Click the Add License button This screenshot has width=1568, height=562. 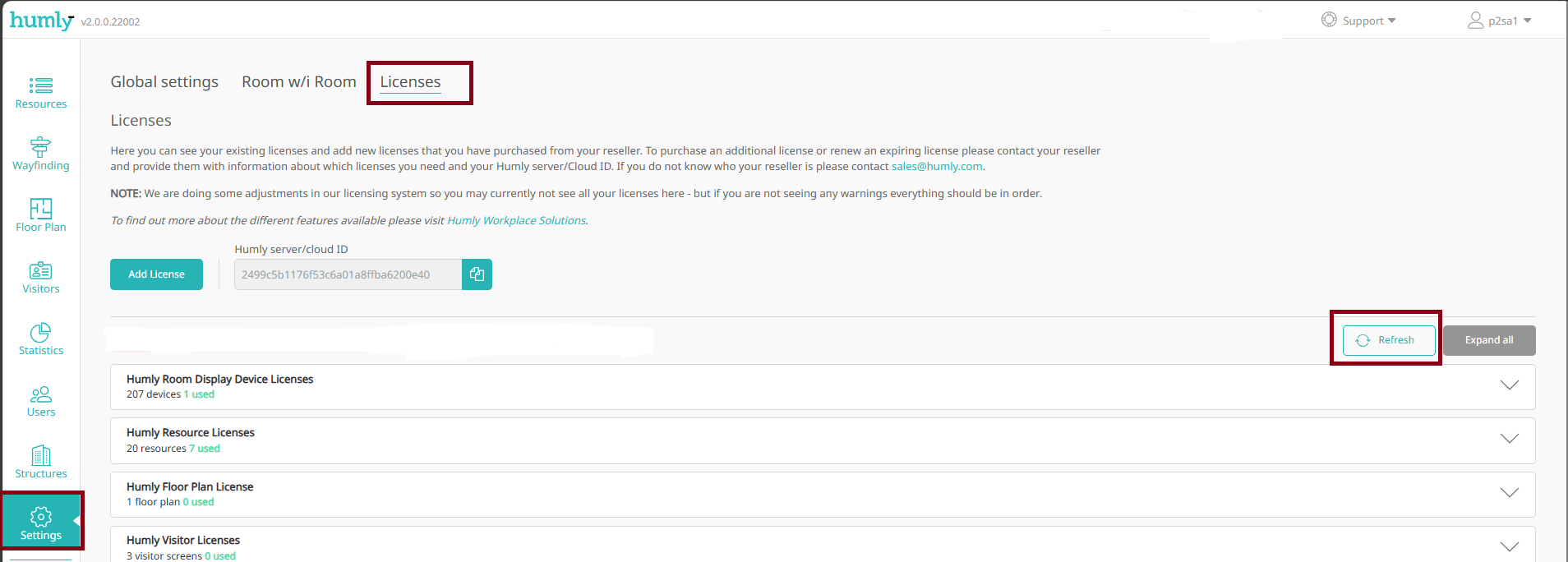[156, 274]
